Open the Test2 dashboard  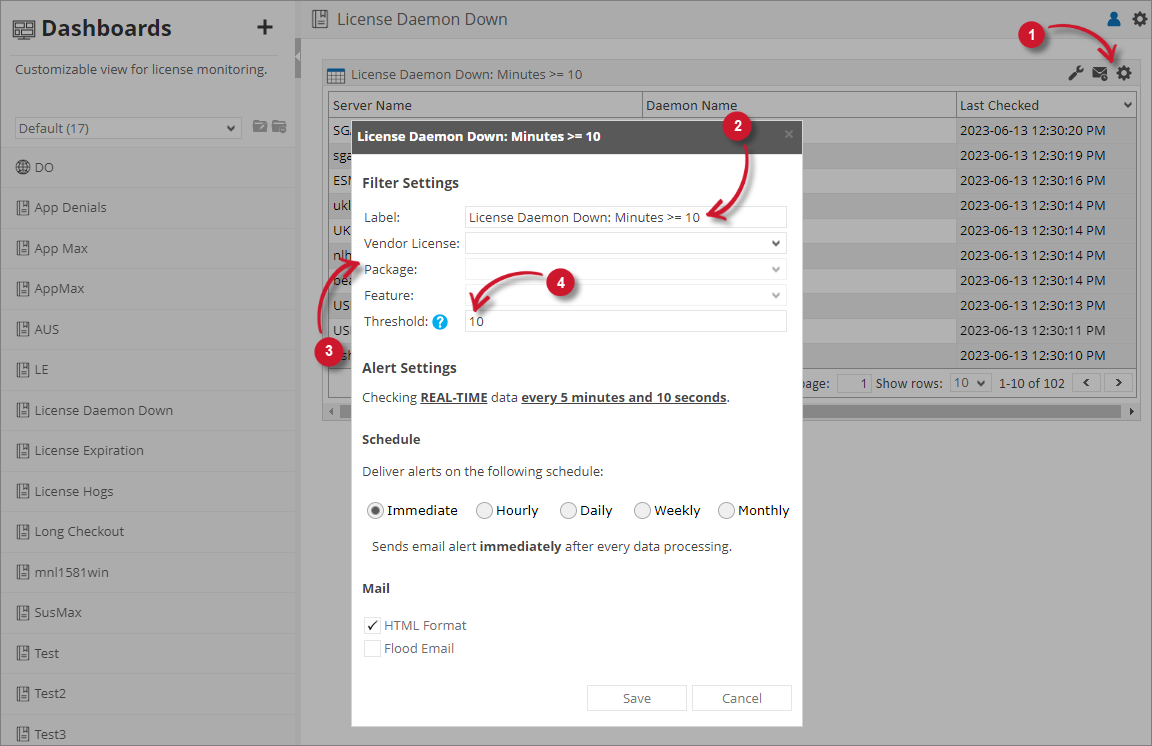coord(147,694)
